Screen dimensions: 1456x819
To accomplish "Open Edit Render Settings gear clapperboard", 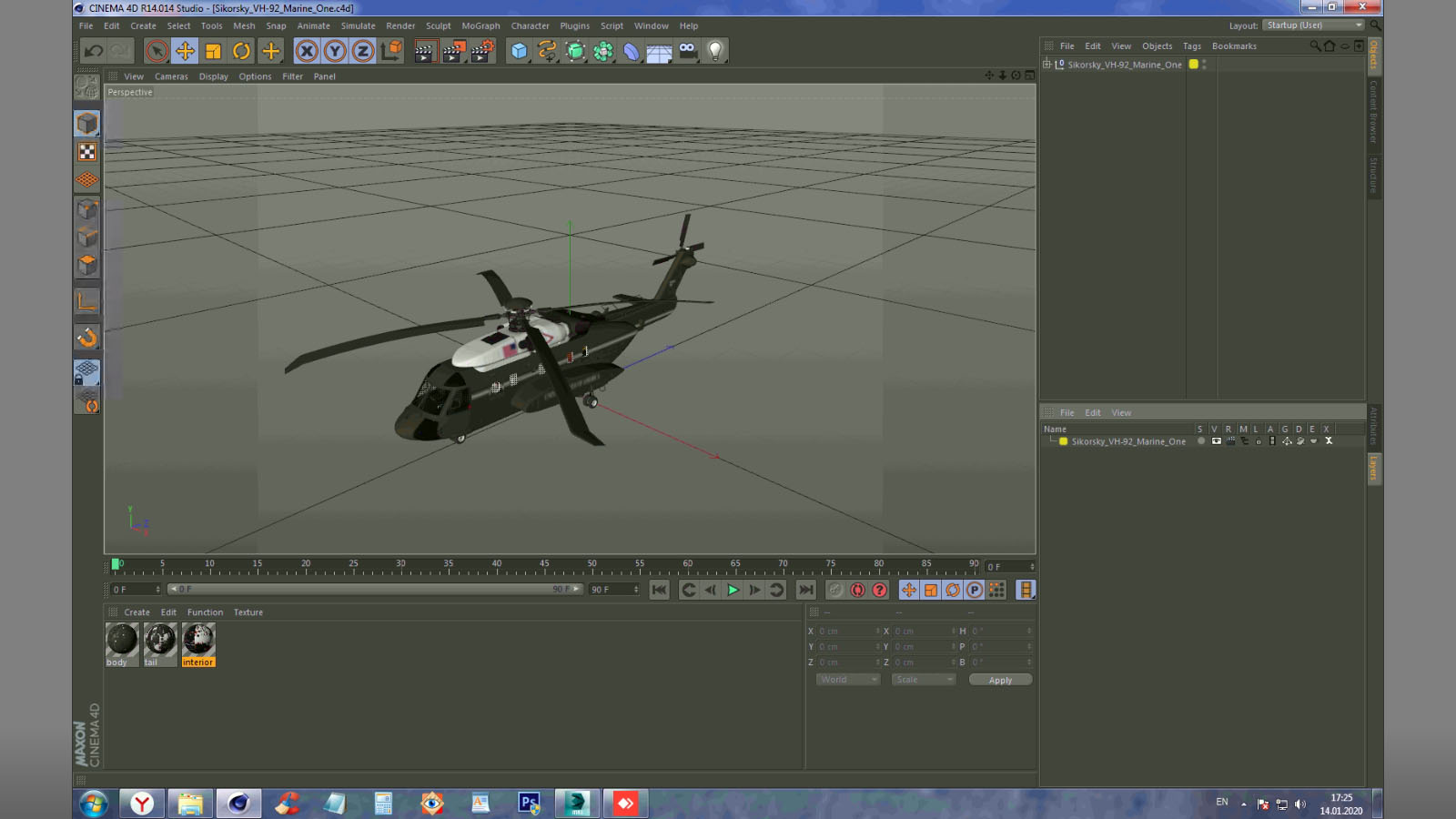I will point(482,51).
